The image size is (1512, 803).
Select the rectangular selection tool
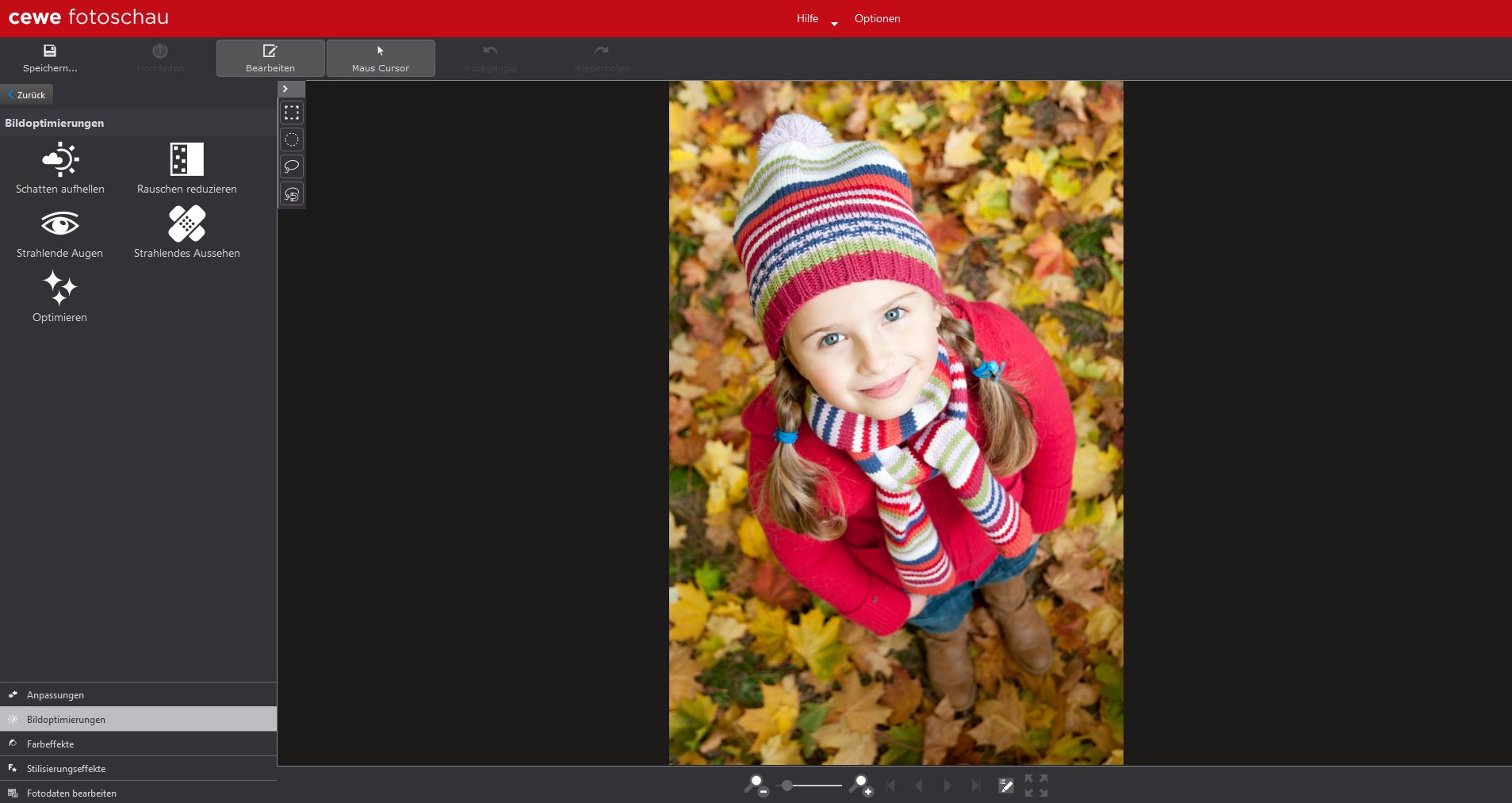[x=292, y=113]
